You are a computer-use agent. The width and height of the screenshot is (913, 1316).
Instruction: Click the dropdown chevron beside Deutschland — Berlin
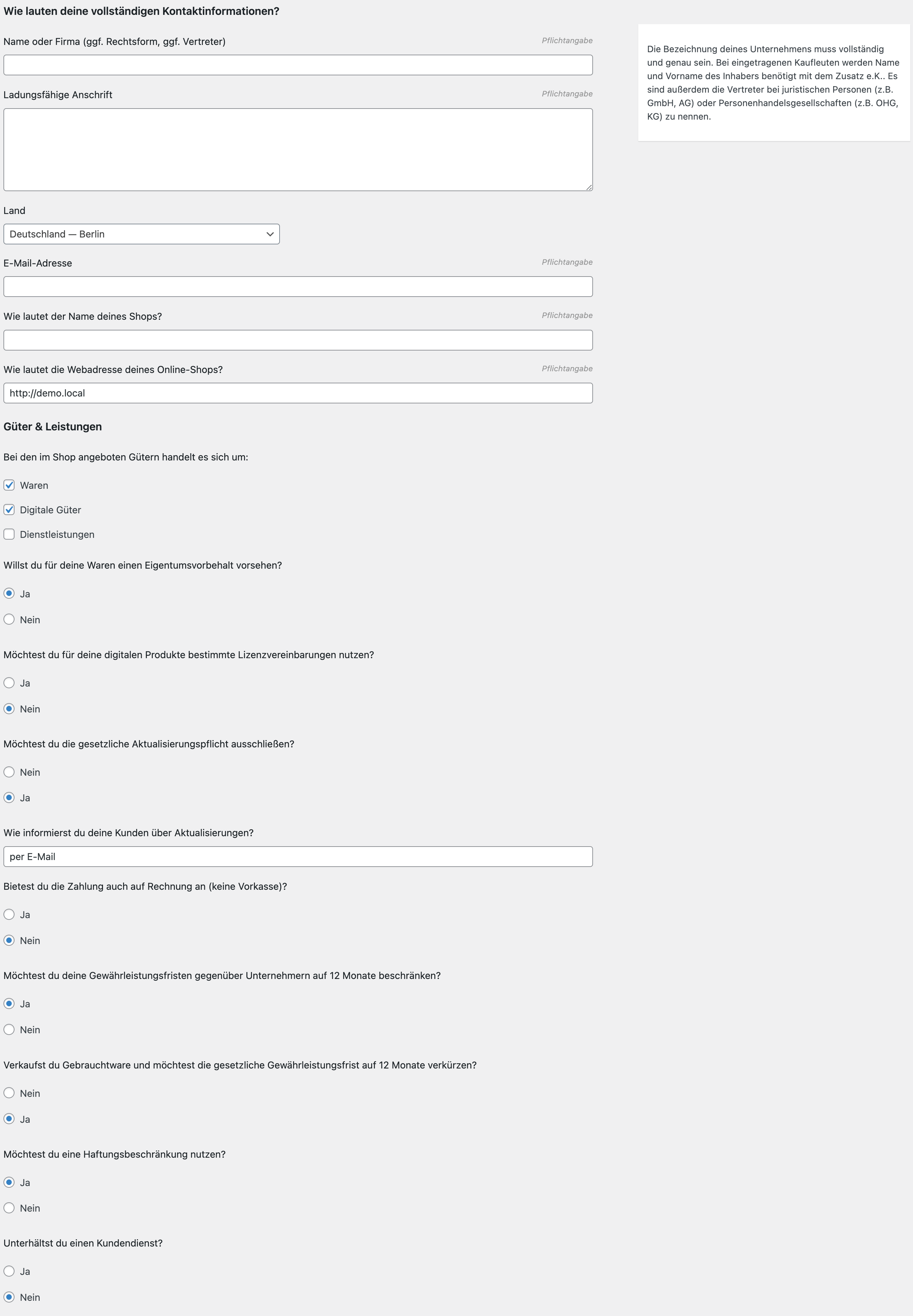270,234
